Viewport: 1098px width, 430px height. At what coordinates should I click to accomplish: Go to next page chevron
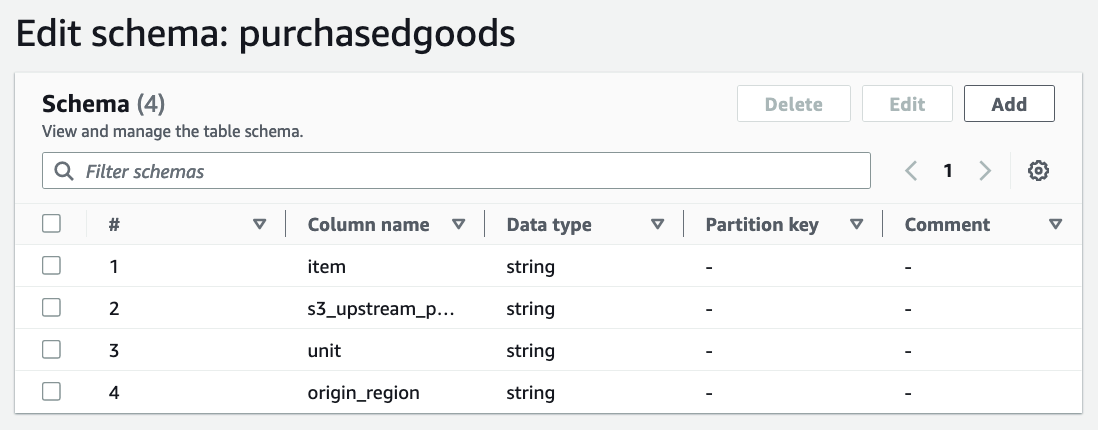coord(985,171)
